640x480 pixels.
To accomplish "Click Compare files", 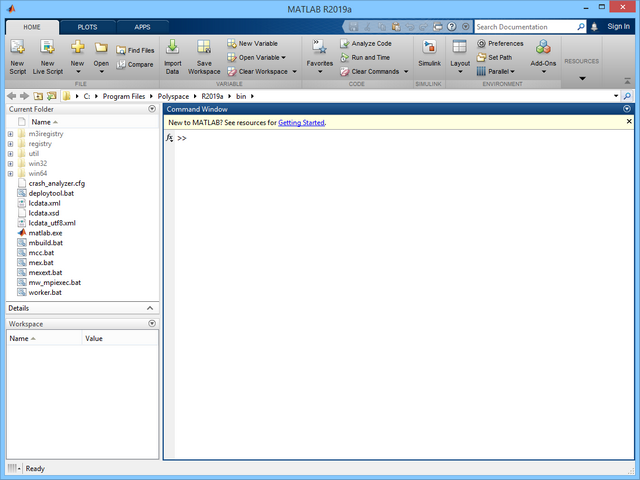I will [x=135, y=64].
